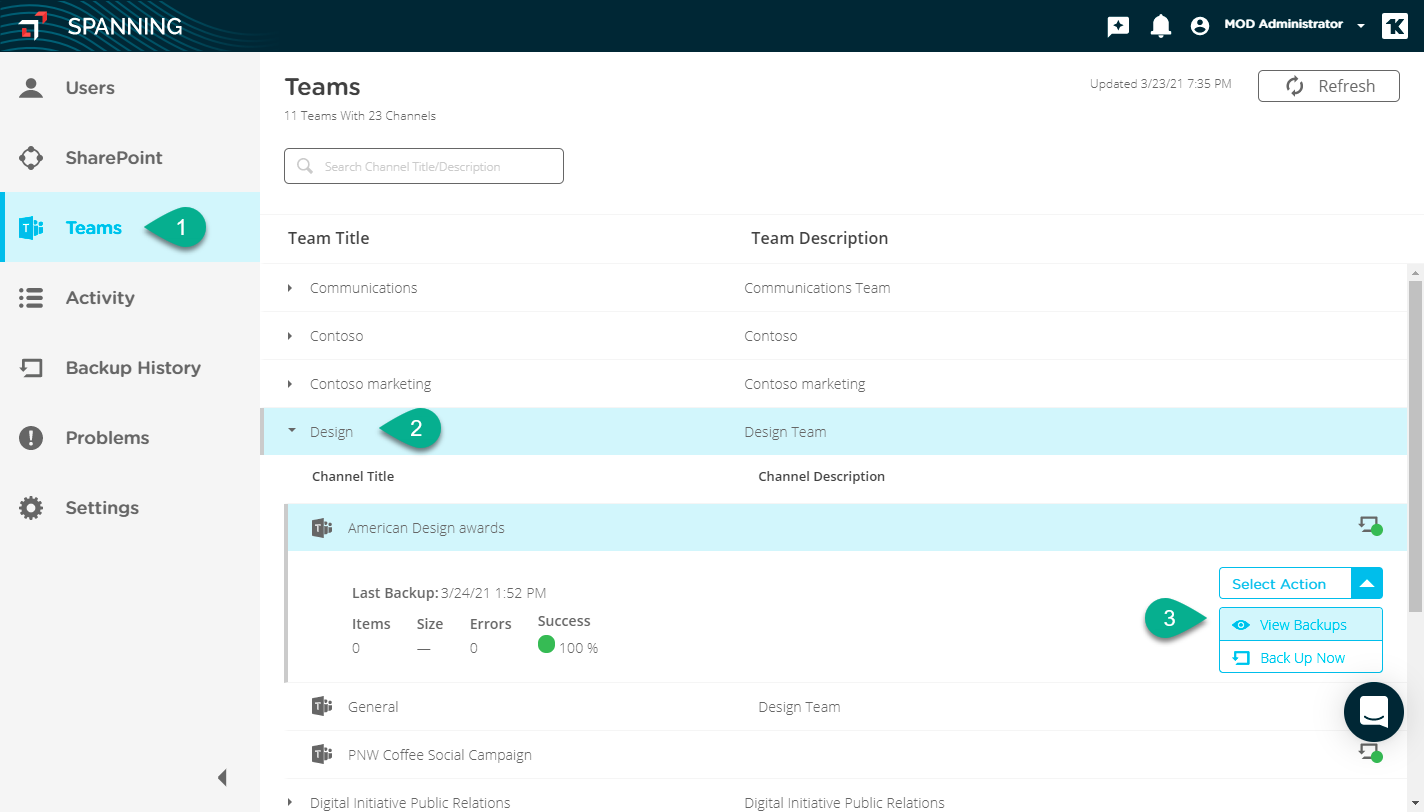This screenshot has height=812, width=1424.
Task: Click the Team Title column header
Action: click(329, 238)
